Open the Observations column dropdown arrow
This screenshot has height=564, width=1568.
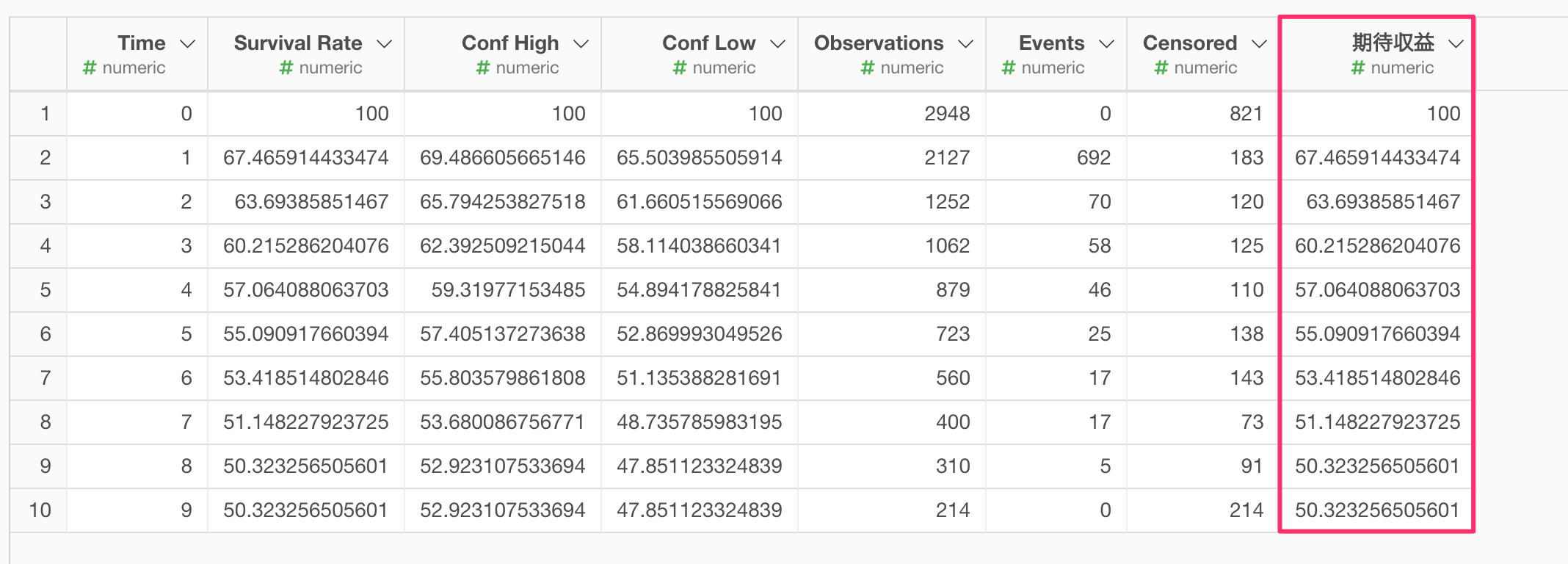(966, 44)
